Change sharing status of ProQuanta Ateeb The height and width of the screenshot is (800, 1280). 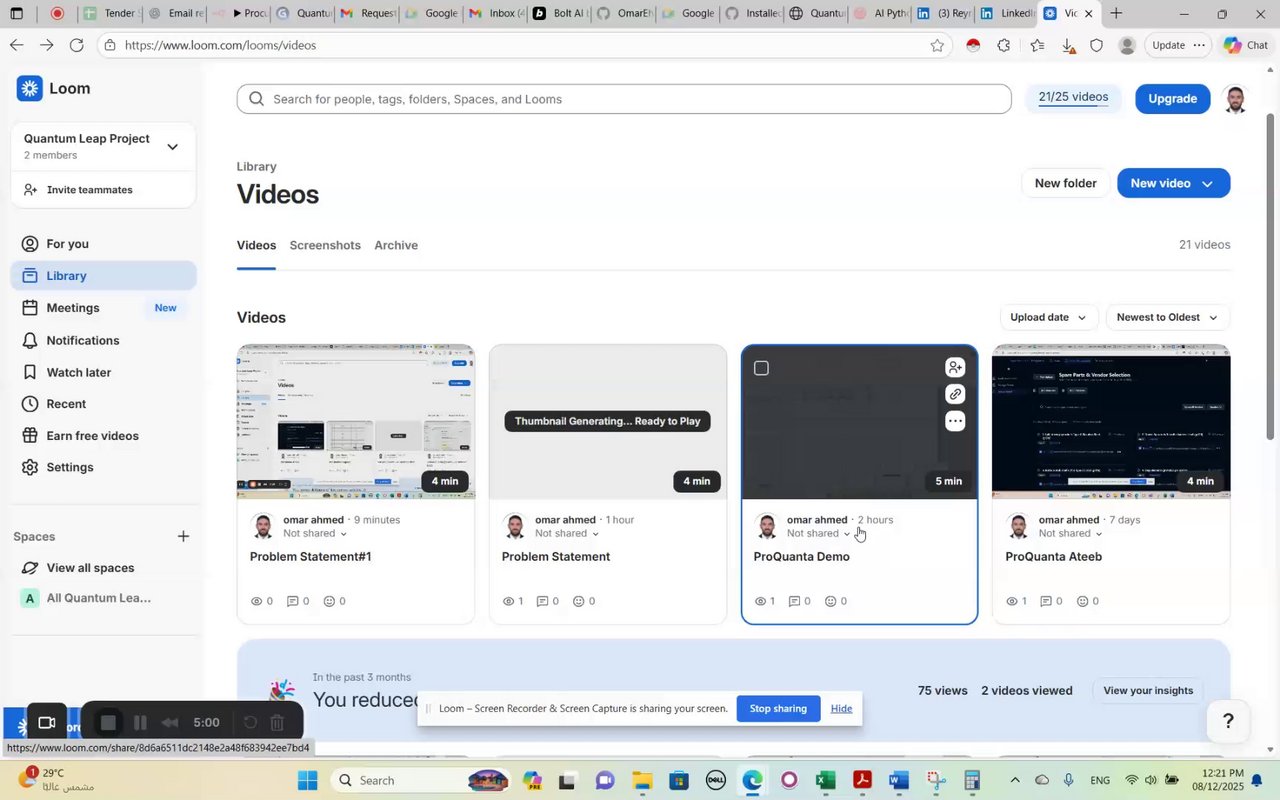pyautogui.click(x=1071, y=534)
